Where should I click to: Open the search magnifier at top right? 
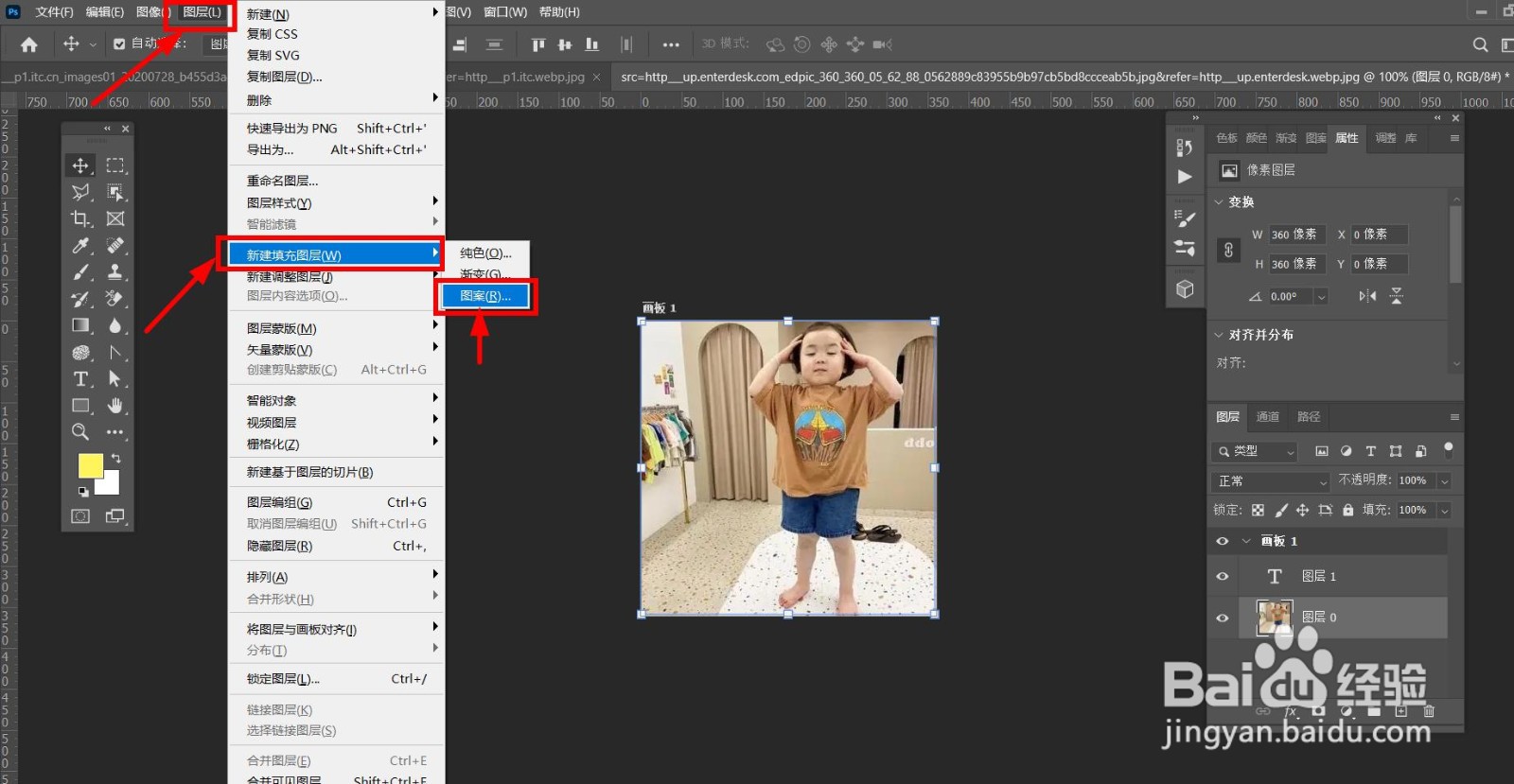(1480, 44)
